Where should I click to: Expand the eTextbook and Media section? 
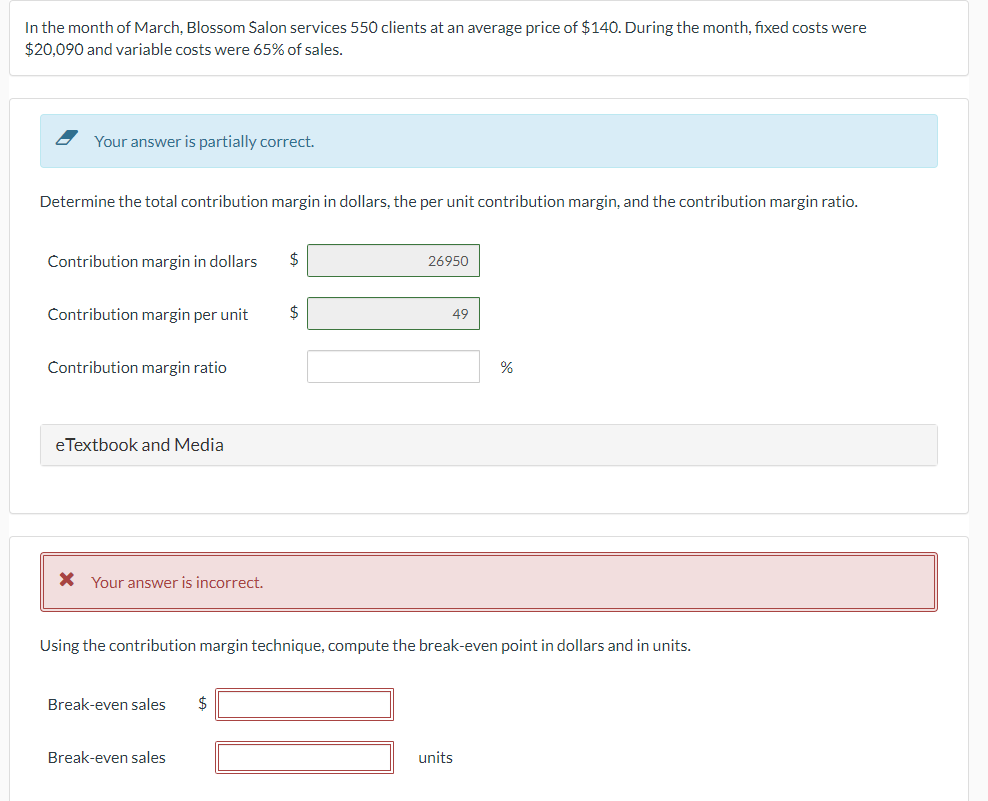488,445
